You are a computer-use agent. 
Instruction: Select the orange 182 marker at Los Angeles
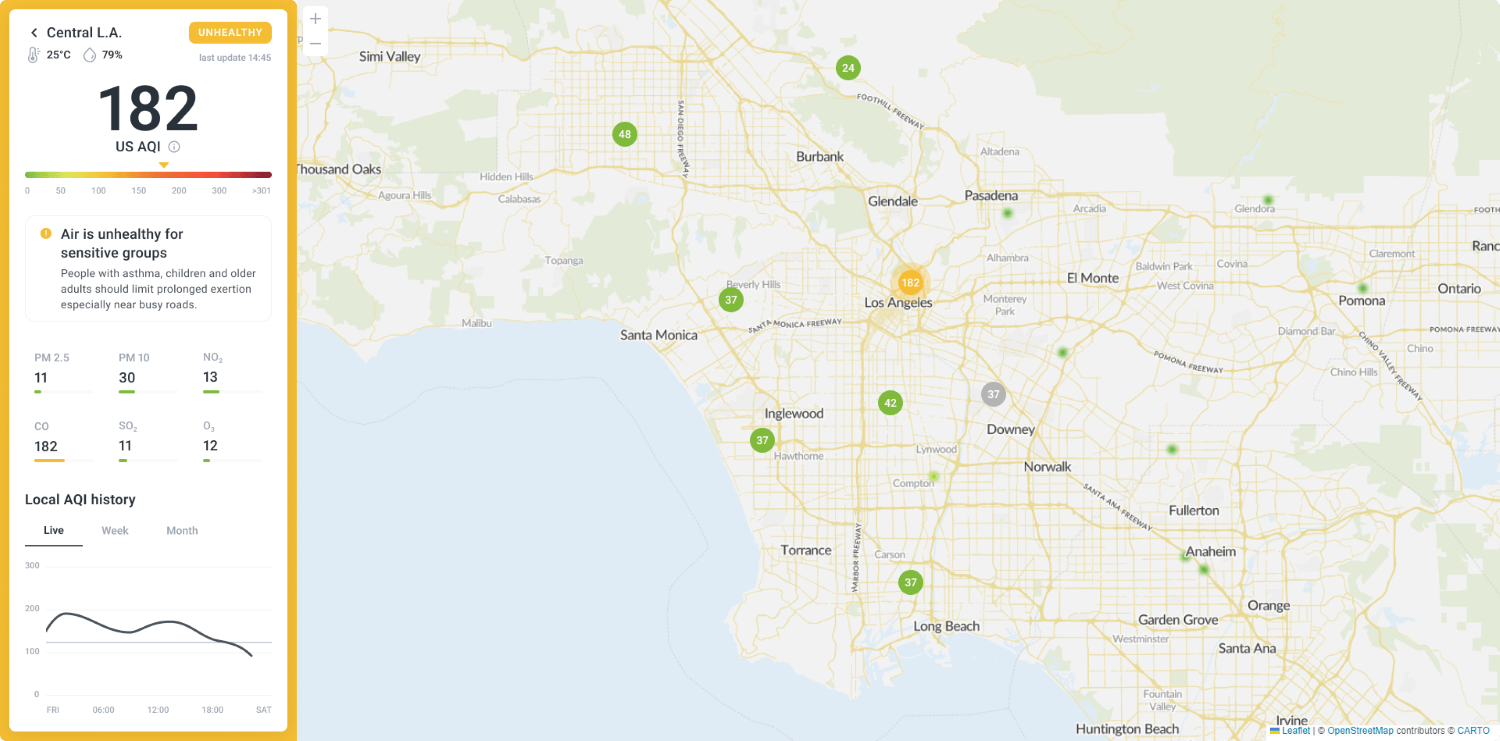pos(910,283)
